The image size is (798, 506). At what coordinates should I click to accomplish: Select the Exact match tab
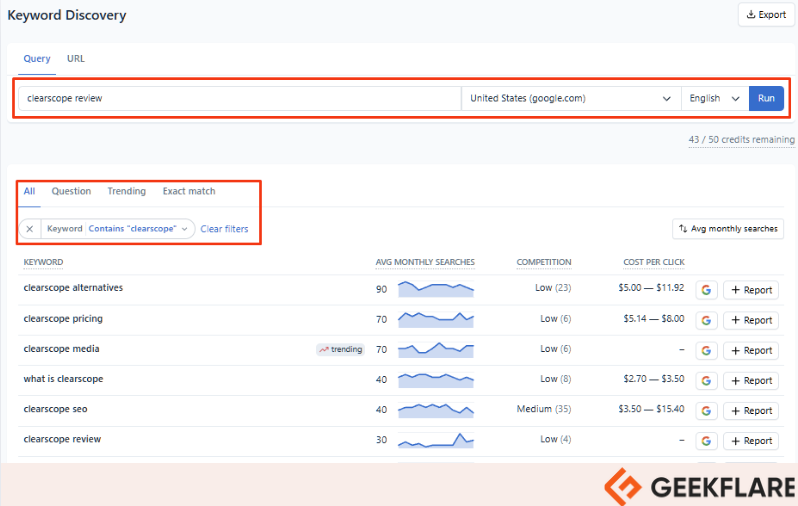click(189, 191)
